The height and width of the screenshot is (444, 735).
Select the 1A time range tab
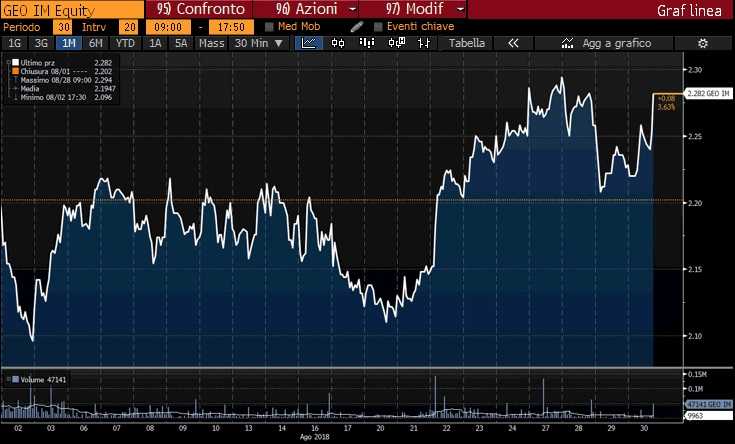click(x=155, y=43)
